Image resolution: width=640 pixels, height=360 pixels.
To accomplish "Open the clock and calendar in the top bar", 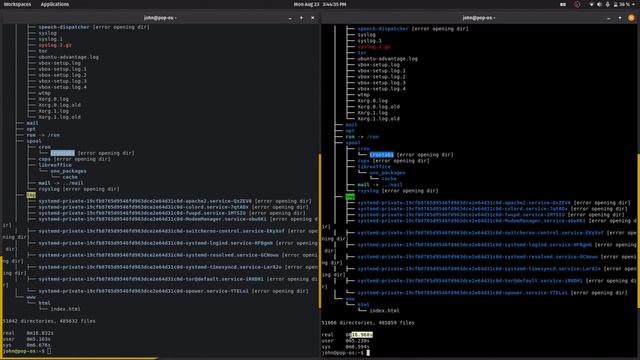I will 320,4.
